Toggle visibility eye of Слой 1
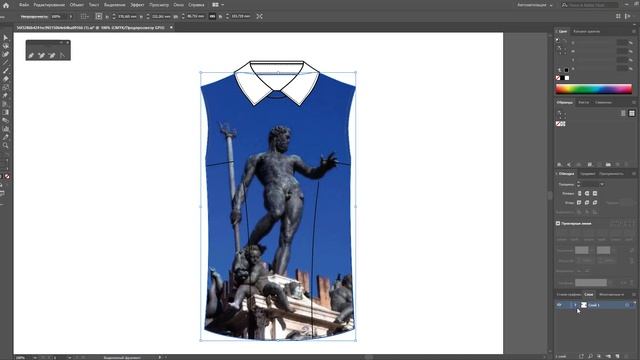This screenshot has width=640, height=360. tap(559, 305)
